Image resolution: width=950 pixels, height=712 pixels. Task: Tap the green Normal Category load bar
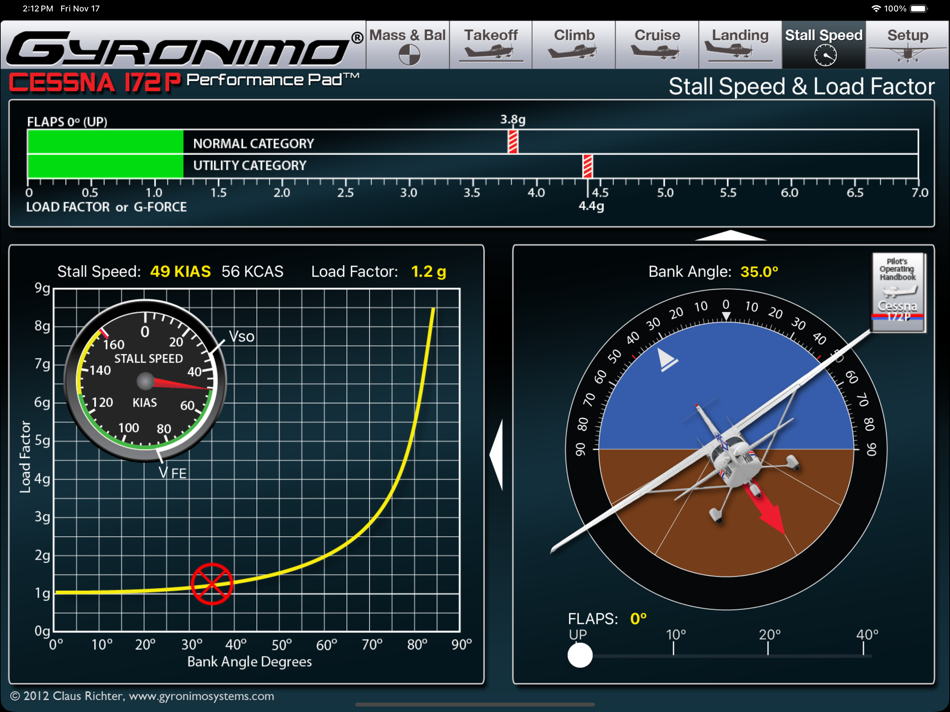pyautogui.click(x=105, y=141)
